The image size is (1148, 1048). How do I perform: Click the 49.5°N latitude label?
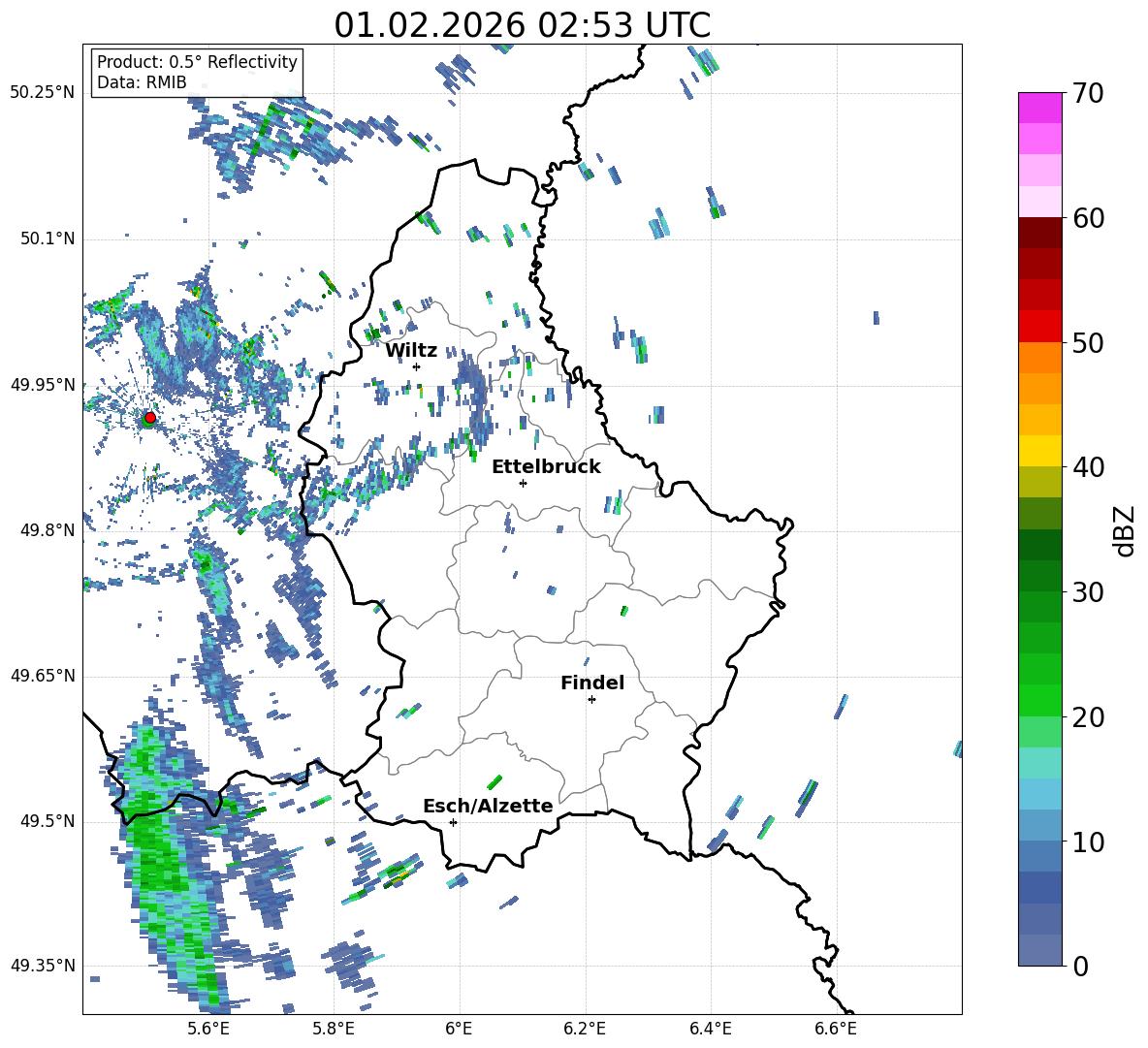click(x=48, y=821)
